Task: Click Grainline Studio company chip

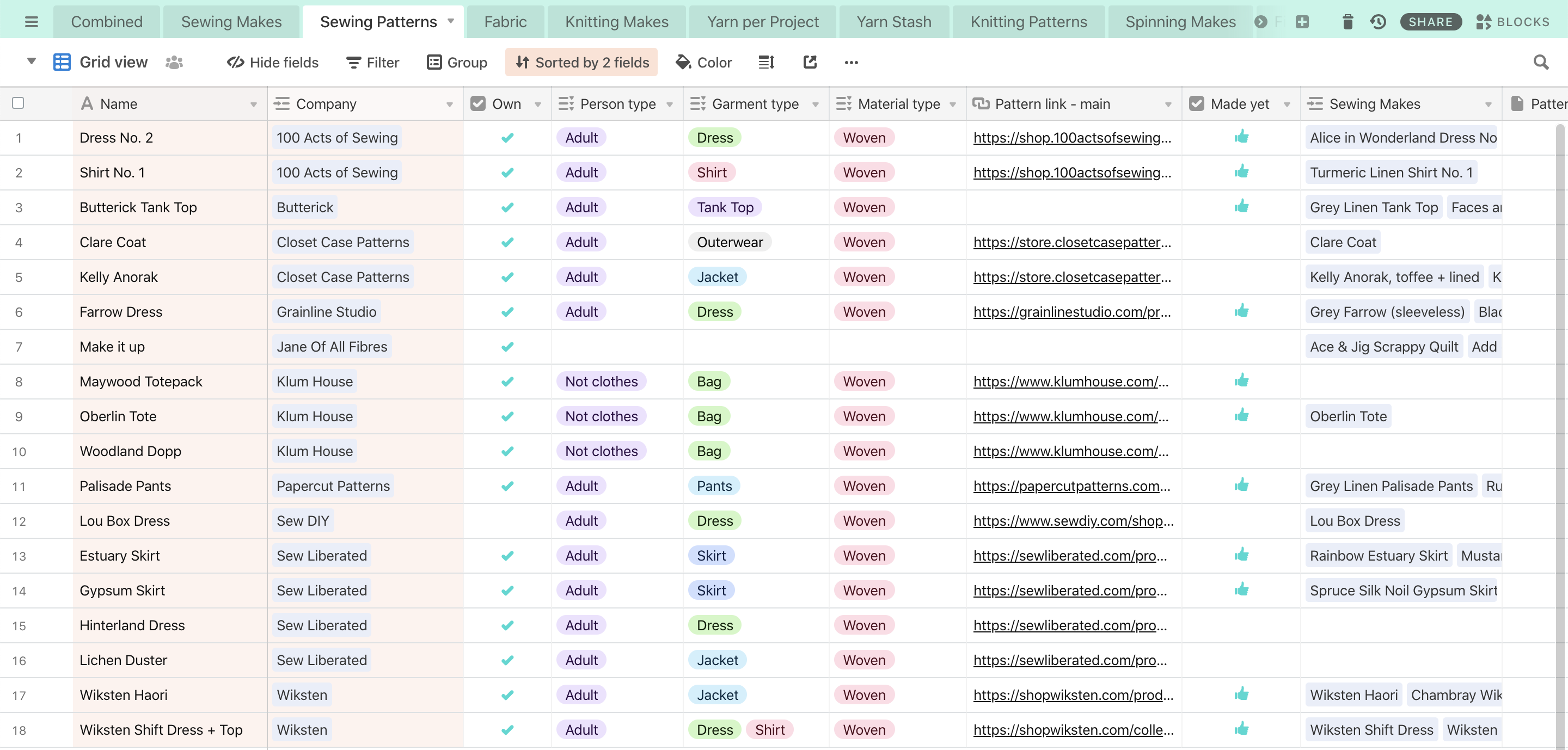Action: (326, 312)
